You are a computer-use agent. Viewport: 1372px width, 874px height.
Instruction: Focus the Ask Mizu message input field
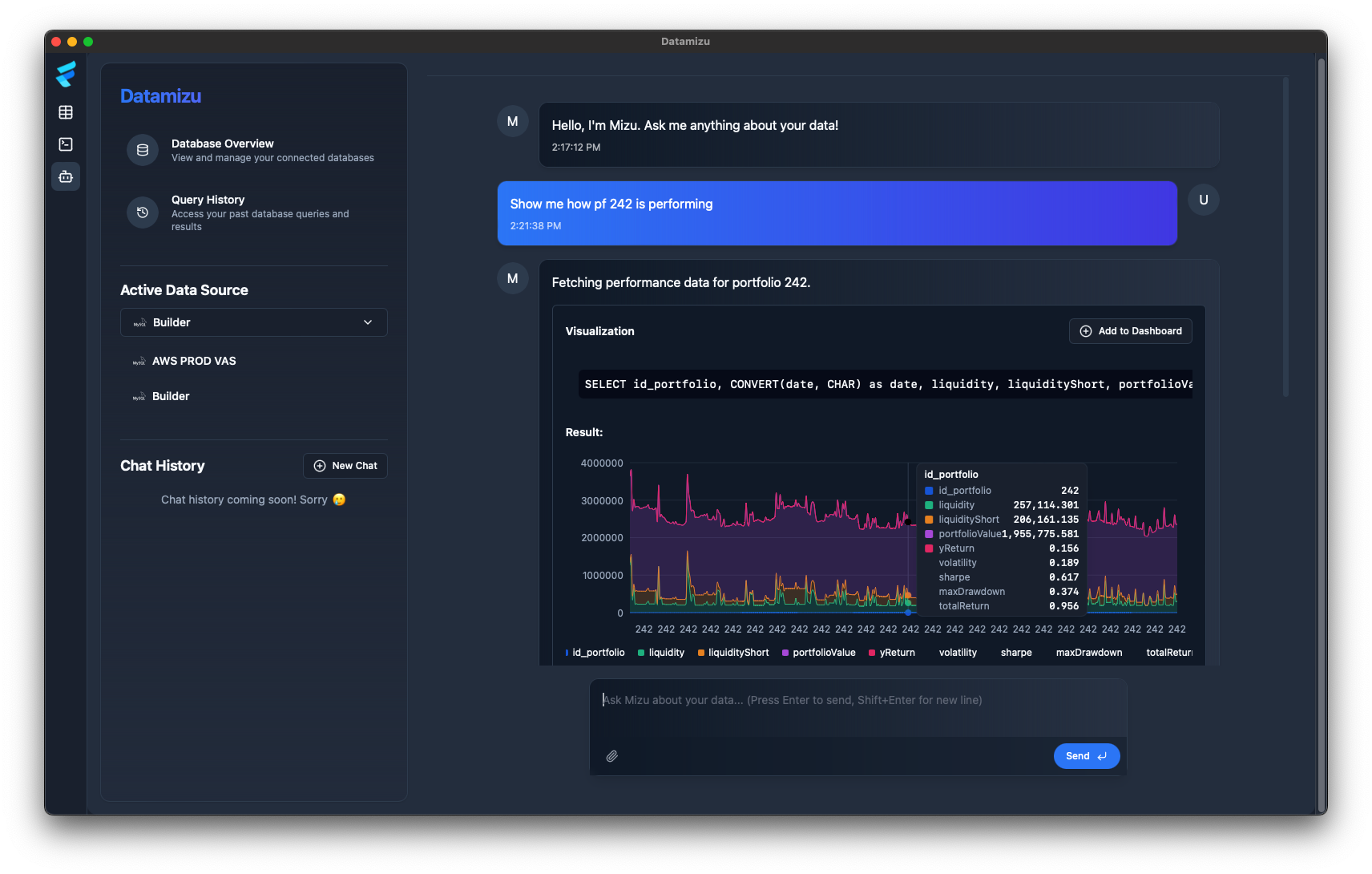tap(857, 707)
